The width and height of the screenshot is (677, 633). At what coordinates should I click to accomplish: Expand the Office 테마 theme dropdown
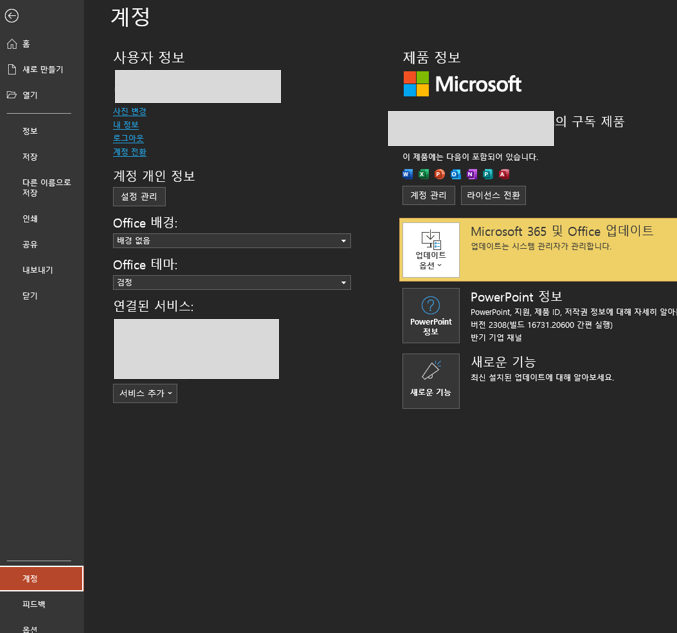[x=232, y=282]
